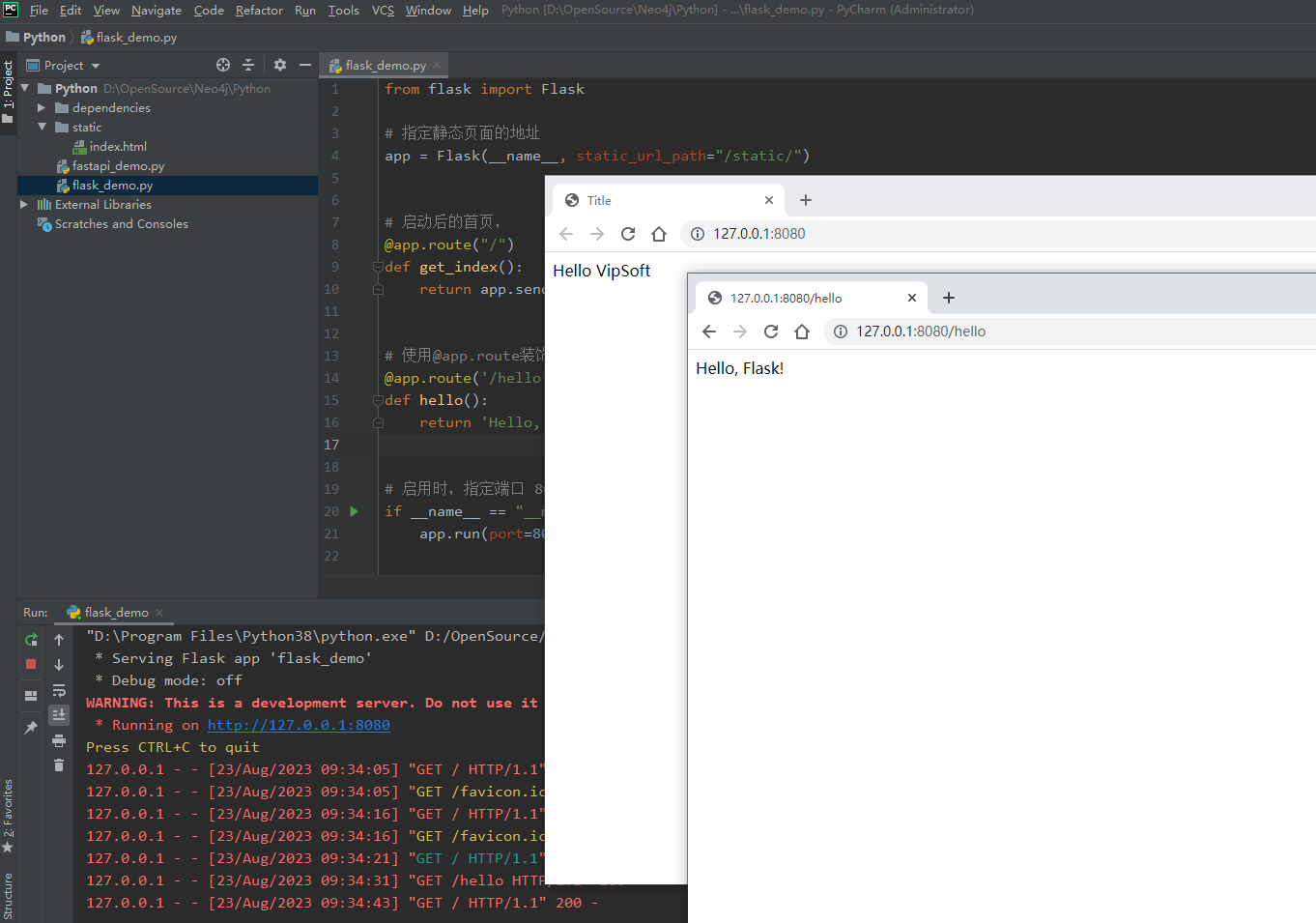Close the Title browser tab
This screenshot has height=923, width=1316.
click(769, 200)
